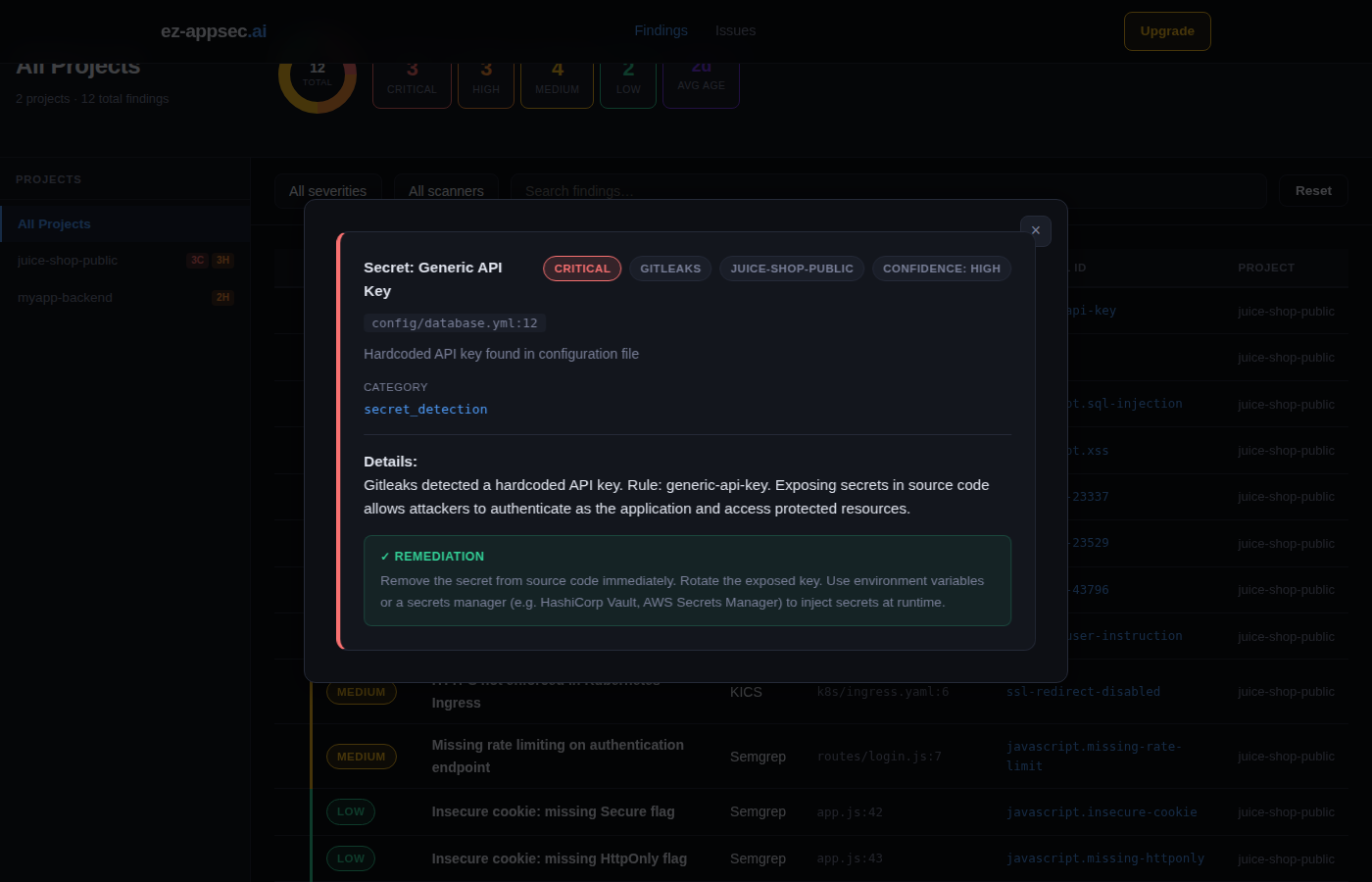This screenshot has width=1372, height=882.
Task: Click the 3H badge next to juice-shop-public
Action: click(223, 261)
